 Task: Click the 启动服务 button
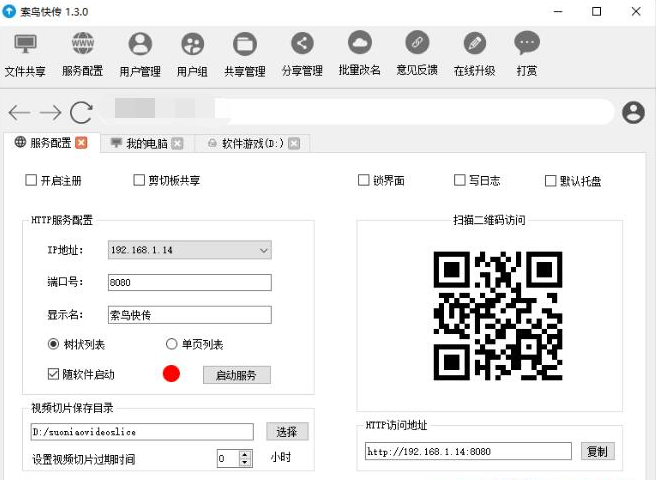click(x=237, y=375)
